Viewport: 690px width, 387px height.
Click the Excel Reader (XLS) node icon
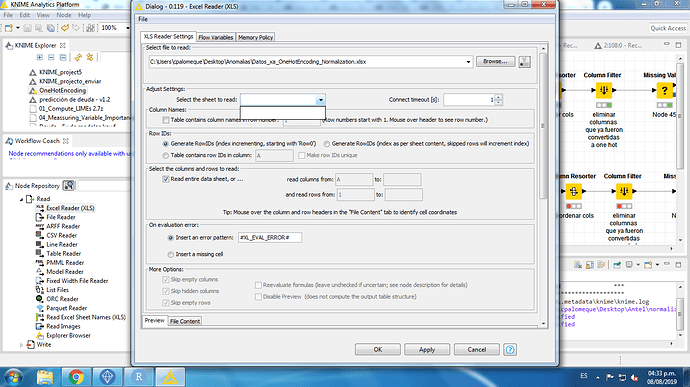pyautogui.click(x=39, y=208)
